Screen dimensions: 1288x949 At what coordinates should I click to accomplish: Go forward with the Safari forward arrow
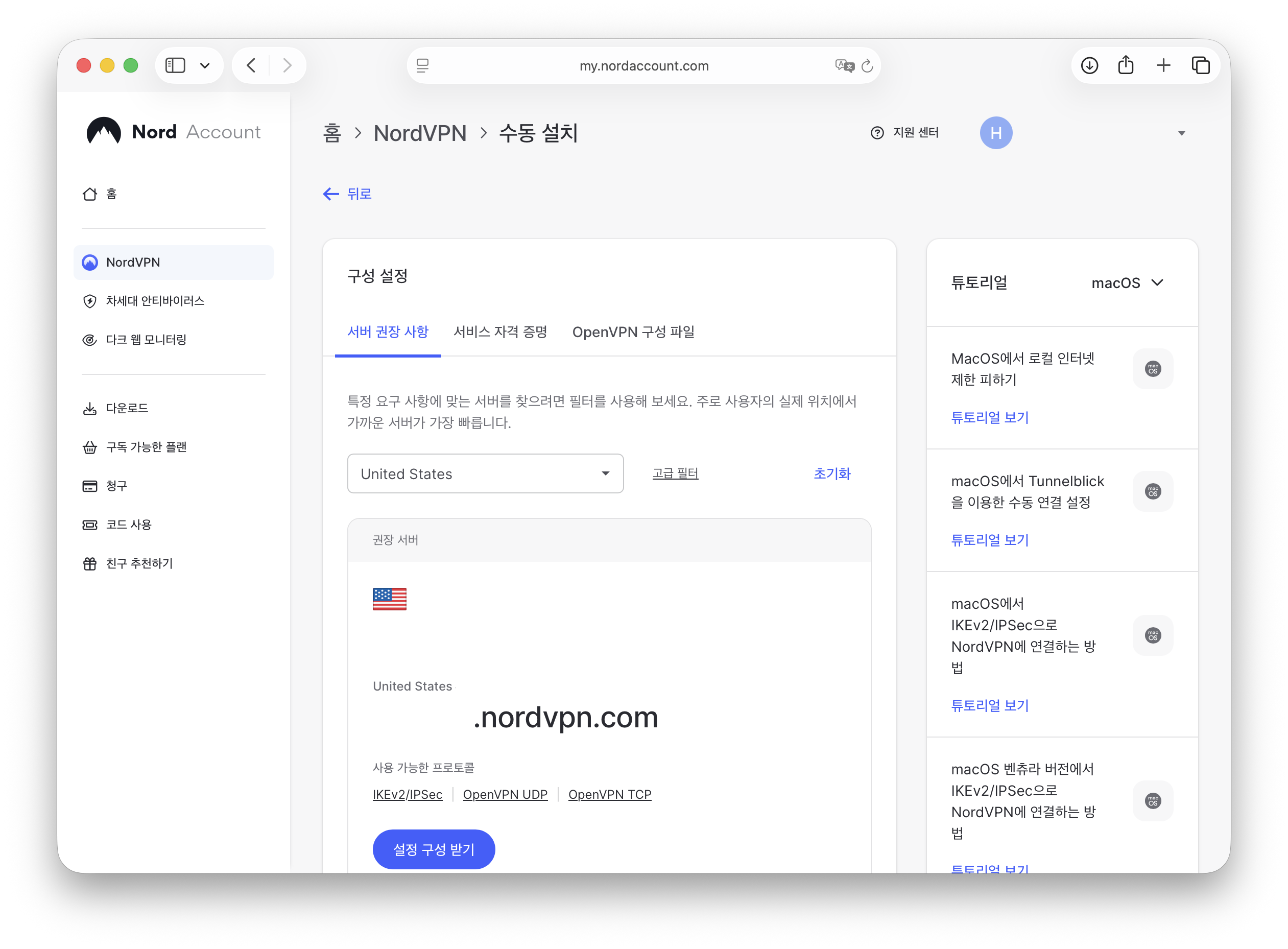(x=287, y=65)
